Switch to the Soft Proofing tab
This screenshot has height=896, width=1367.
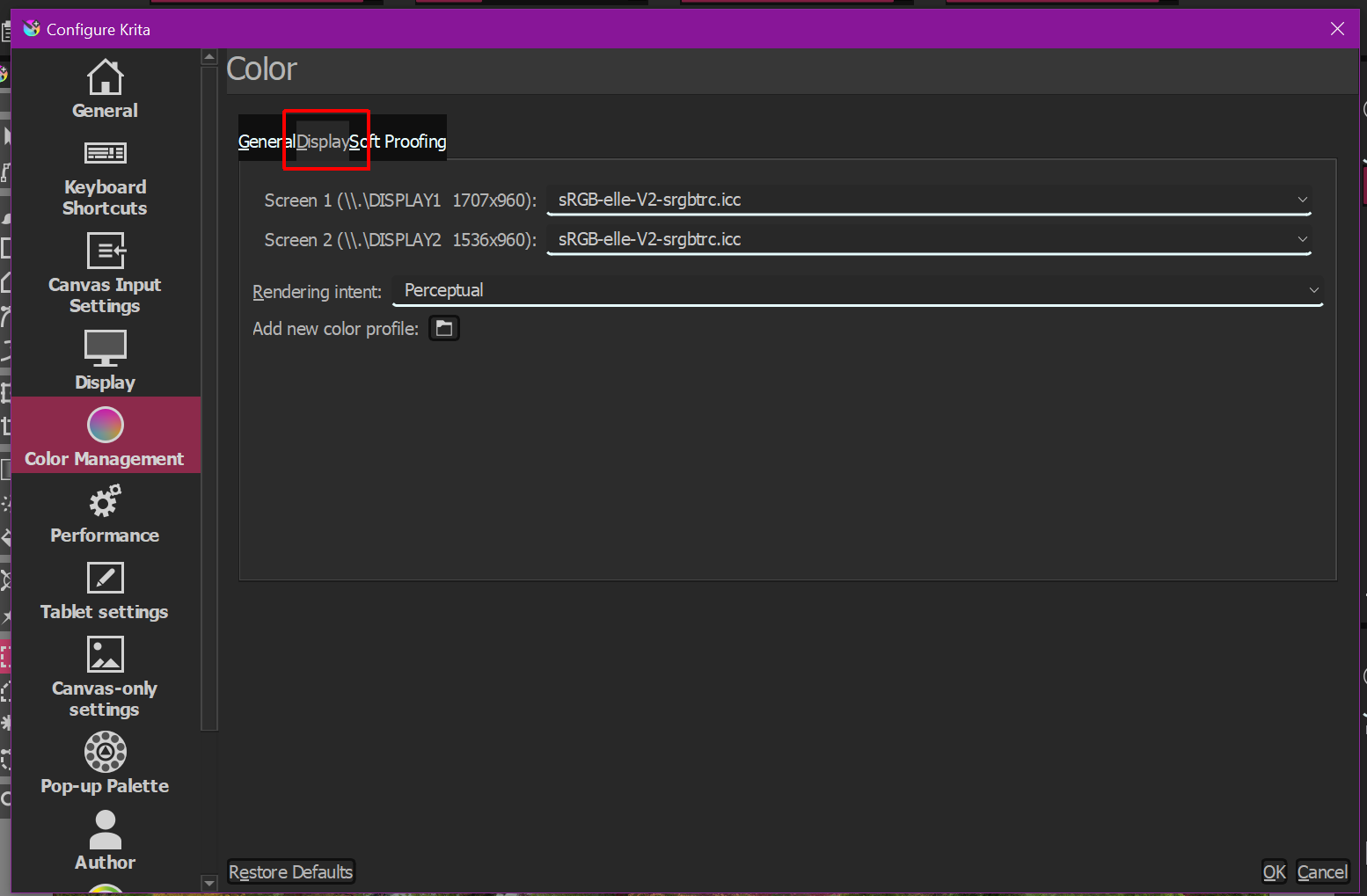coord(398,142)
